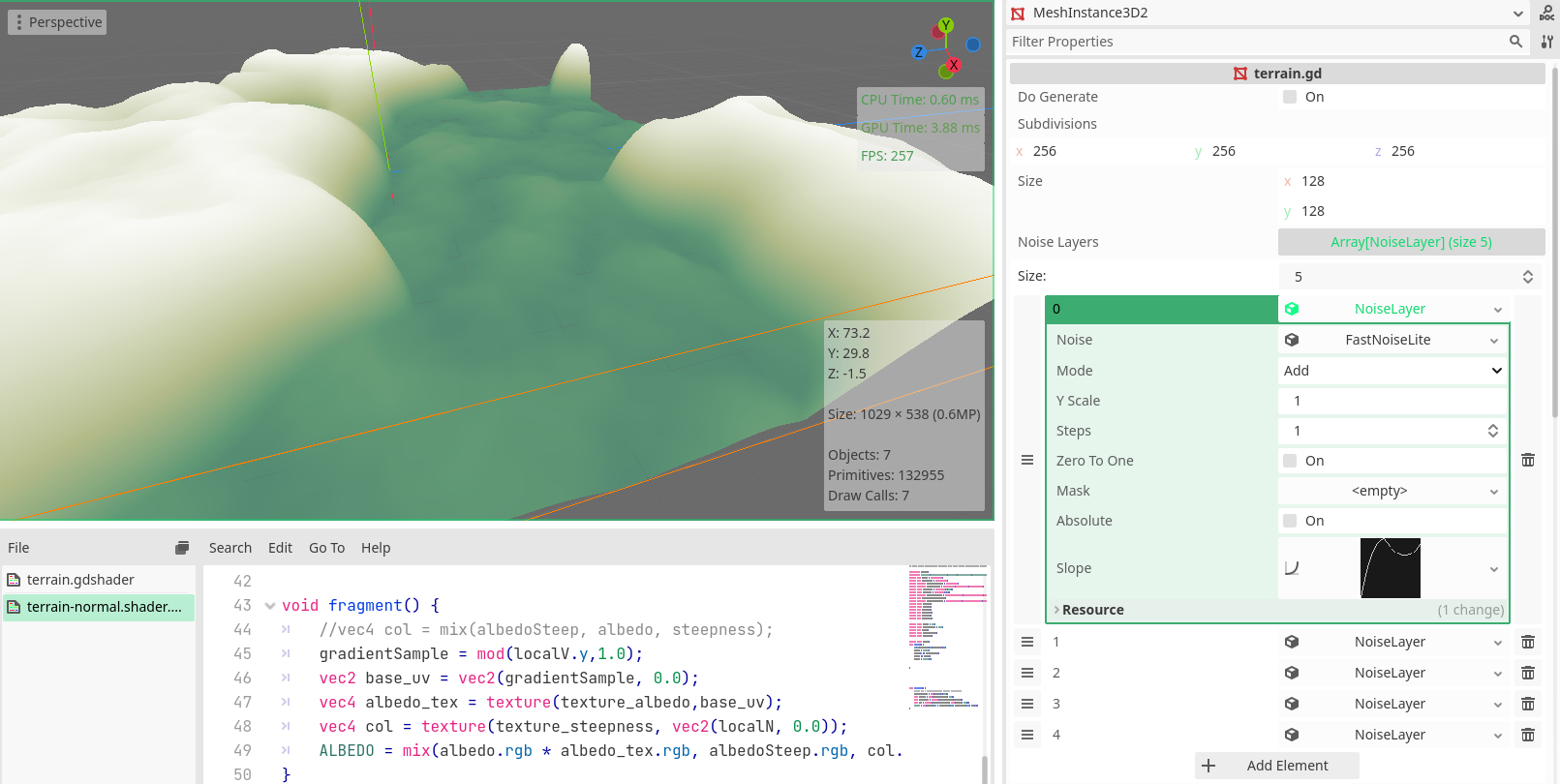Image resolution: width=1560 pixels, height=784 pixels.
Task: Click the array Size stepper arrows
Action: pos(1528,277)
